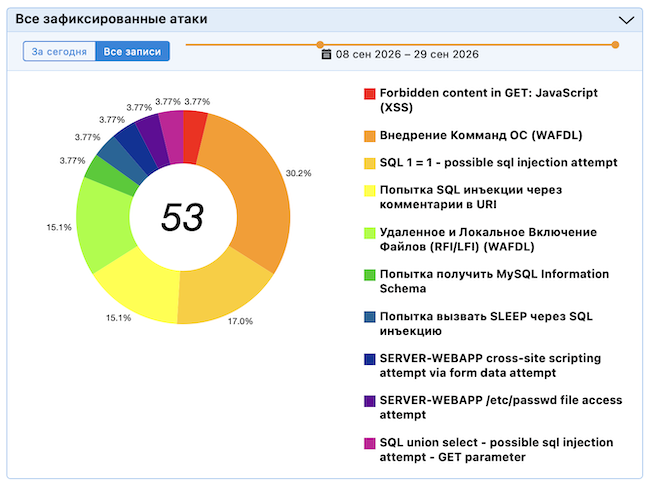The width and height of the screenshot is (650, 484).
Task: Click the magenta donut segment
Action: 173,137
